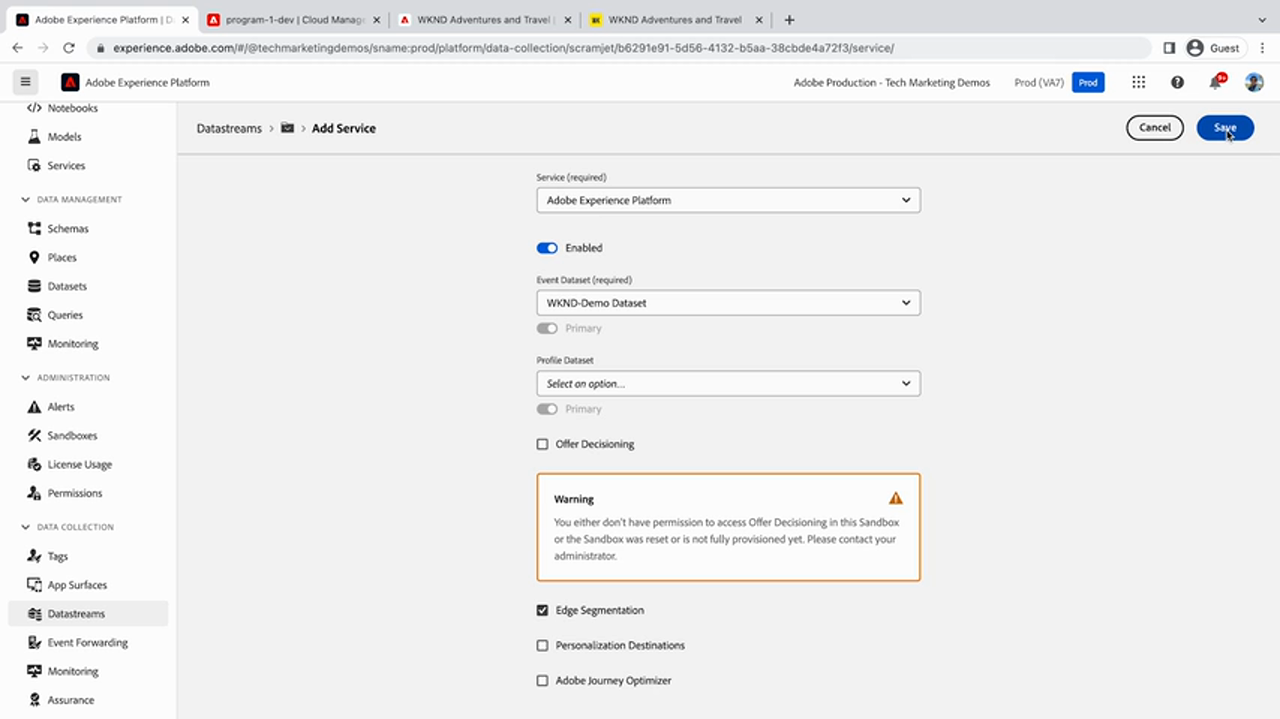Check the Personalization Destinations checkbox
Image resolution: width=1280 pixels, height=719 pixels.
click(543, 646)
